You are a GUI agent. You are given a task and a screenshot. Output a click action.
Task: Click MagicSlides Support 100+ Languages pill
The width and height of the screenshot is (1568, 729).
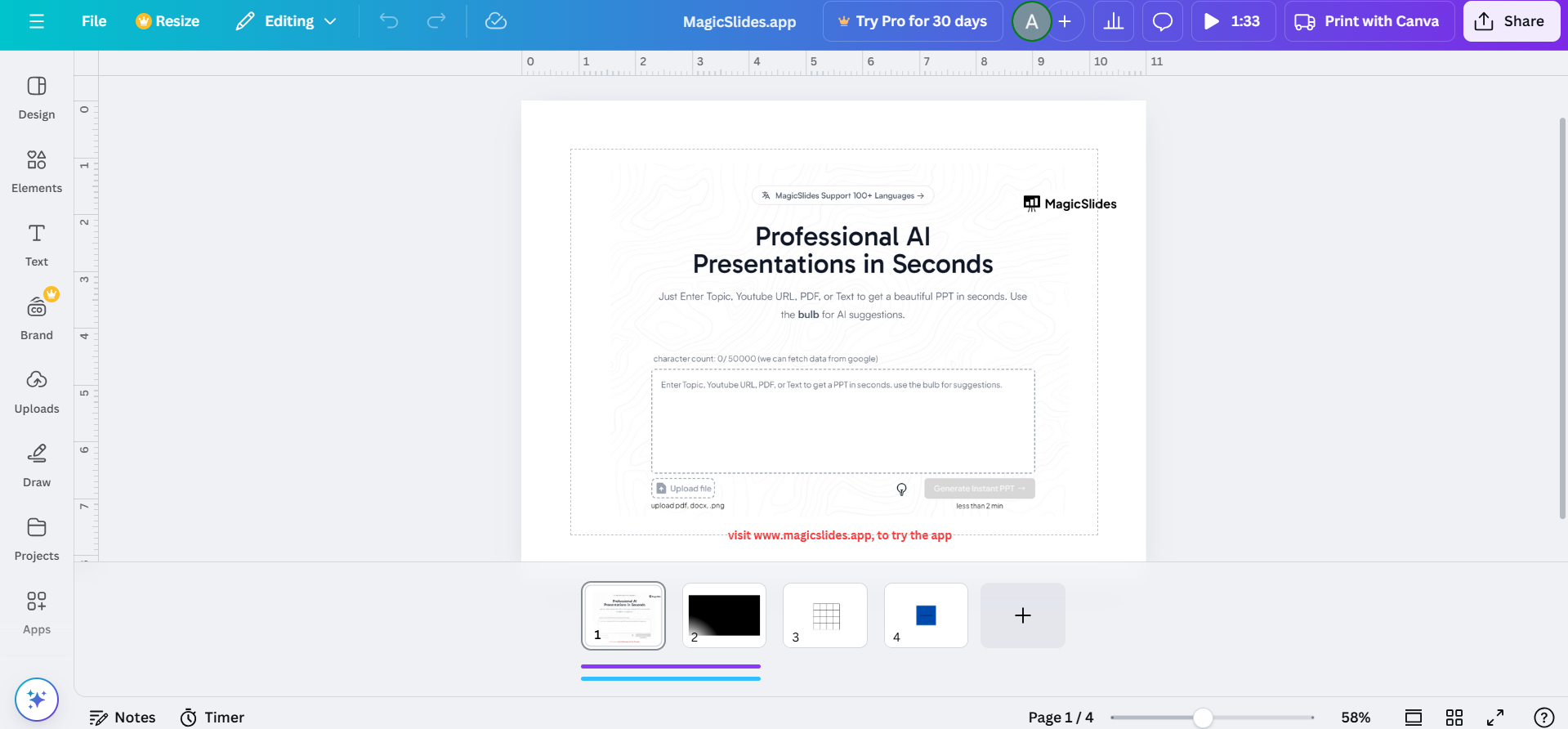coord(842,195)
